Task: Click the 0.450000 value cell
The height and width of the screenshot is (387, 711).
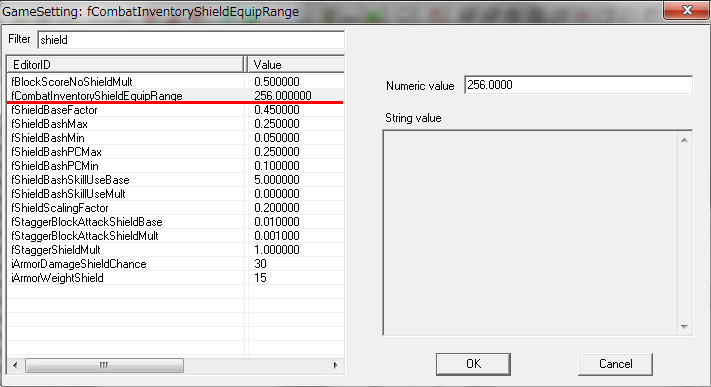Action: pyautogui.click(x=277, y=110)
